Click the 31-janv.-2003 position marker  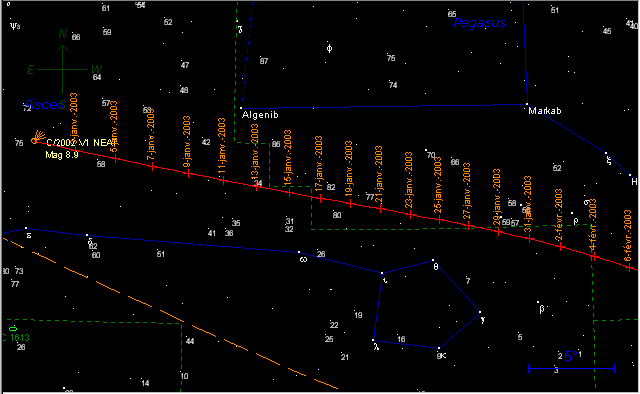click(x=529, y=239)
